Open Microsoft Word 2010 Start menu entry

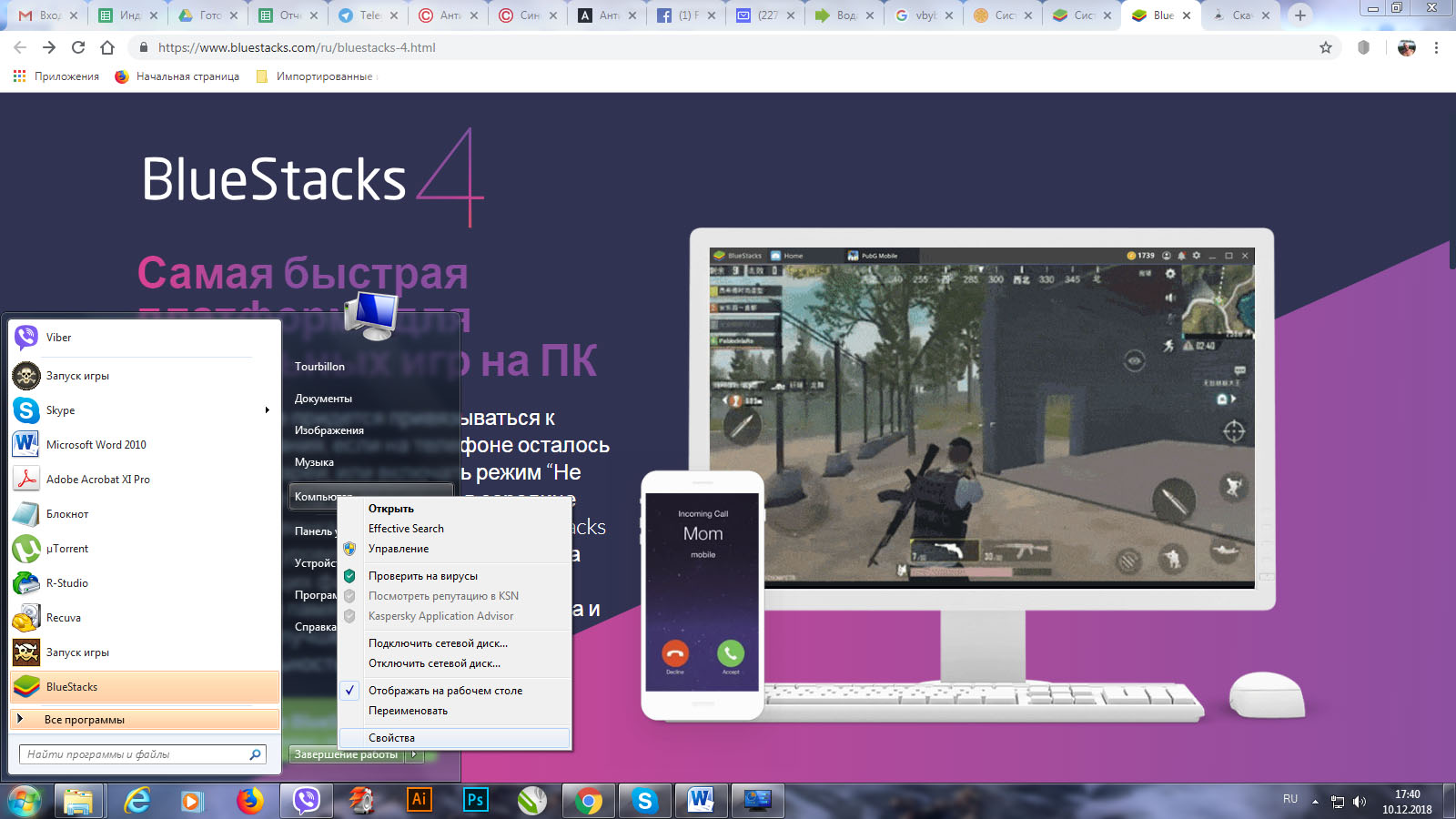(x=145, y=445)
